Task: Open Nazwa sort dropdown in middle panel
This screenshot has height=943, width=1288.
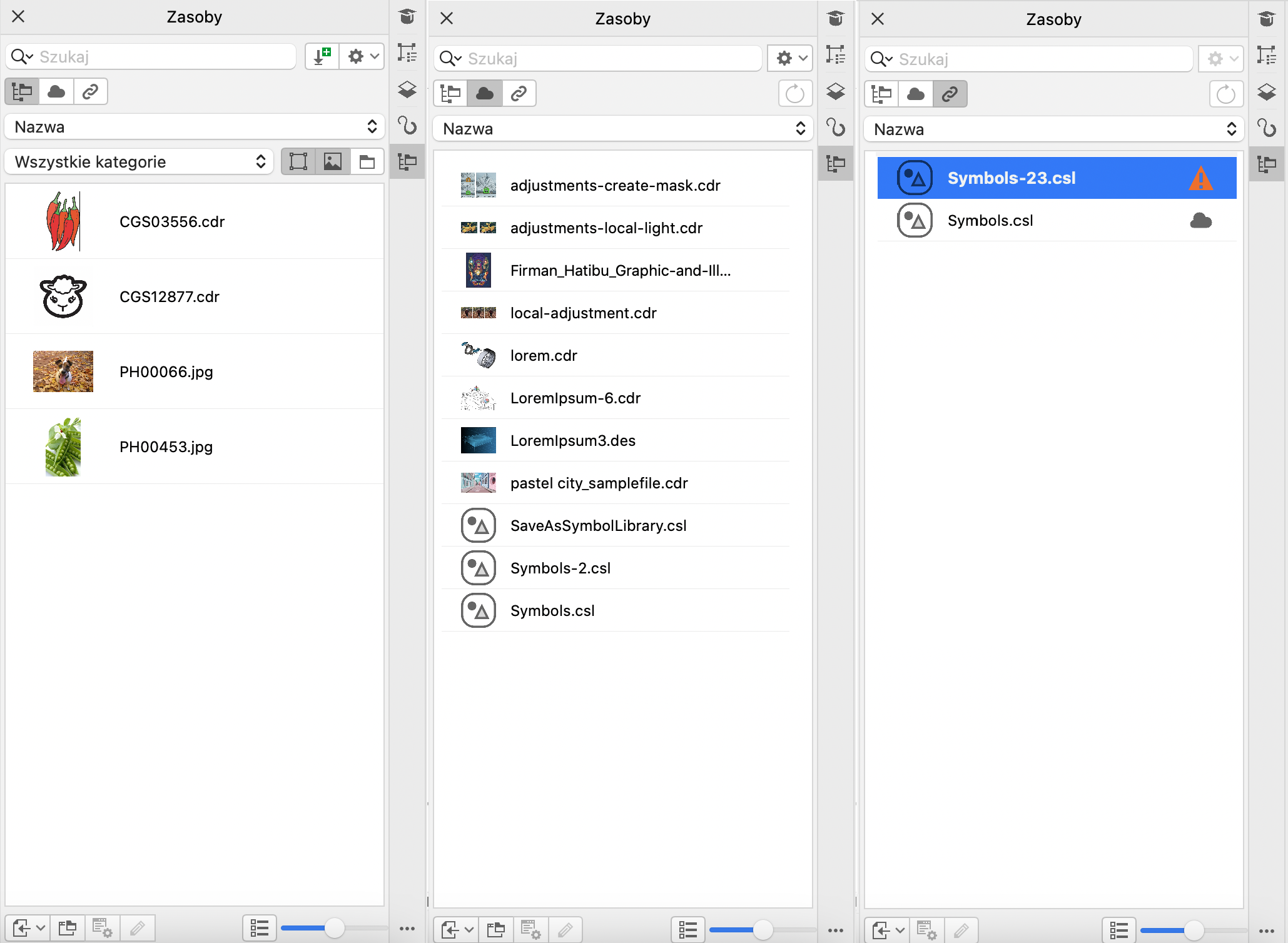Action: coord(622,129)
